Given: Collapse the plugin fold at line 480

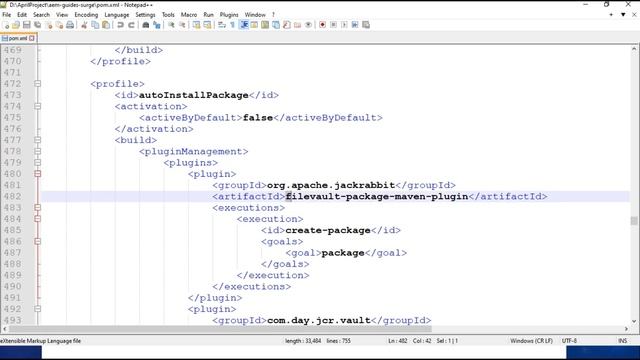Looking at the screenshot, I should [38, 174].
